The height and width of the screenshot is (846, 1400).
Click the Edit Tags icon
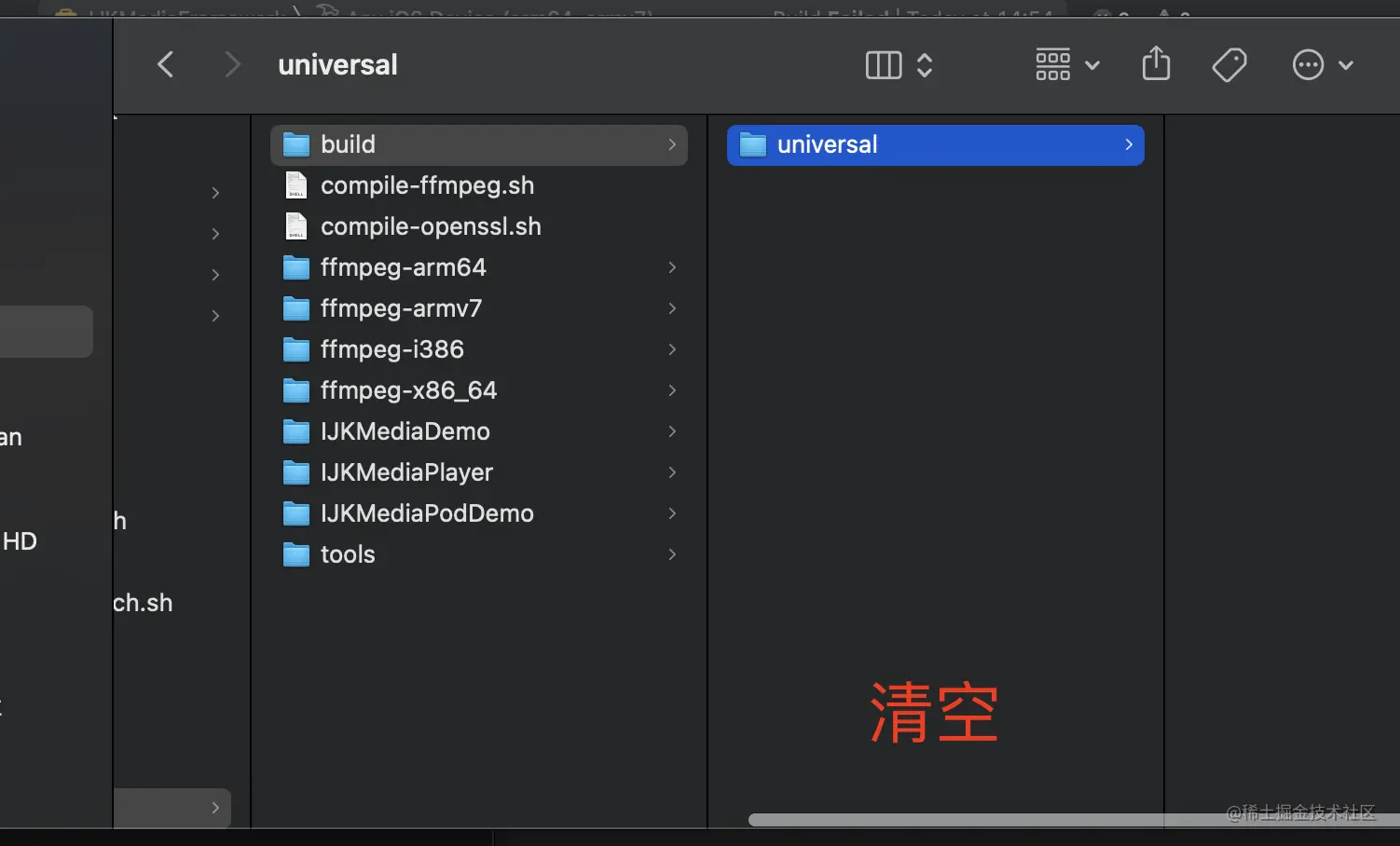point(1229,65)
